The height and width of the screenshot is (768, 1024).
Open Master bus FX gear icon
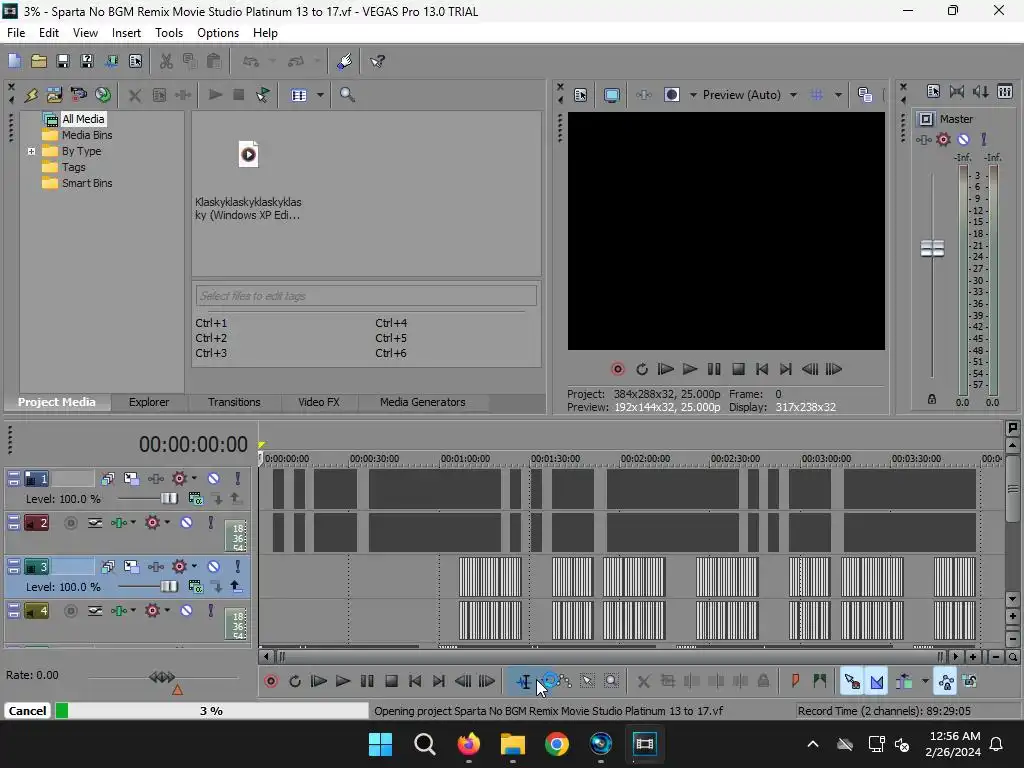point(943,139)
